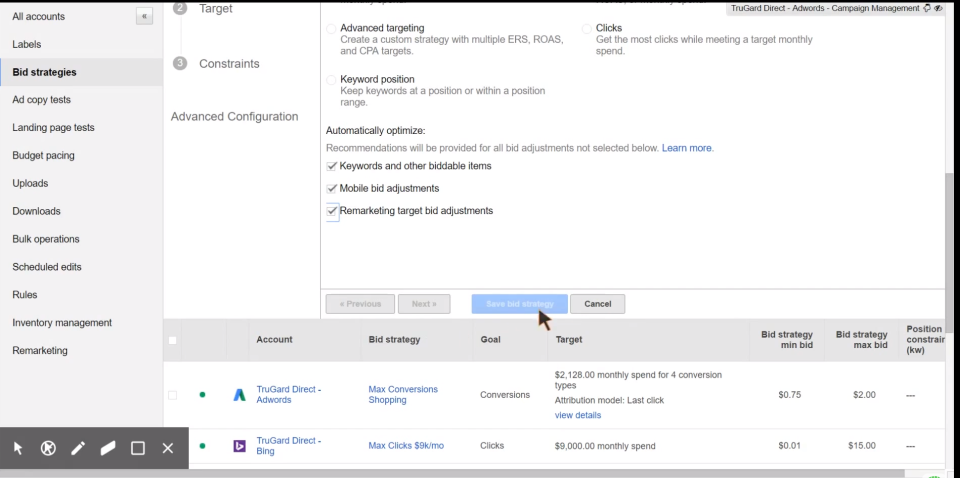The image size is (960, 478).
Task: Click the pencil draw annotation tool
Action: [x=78, y=448]
